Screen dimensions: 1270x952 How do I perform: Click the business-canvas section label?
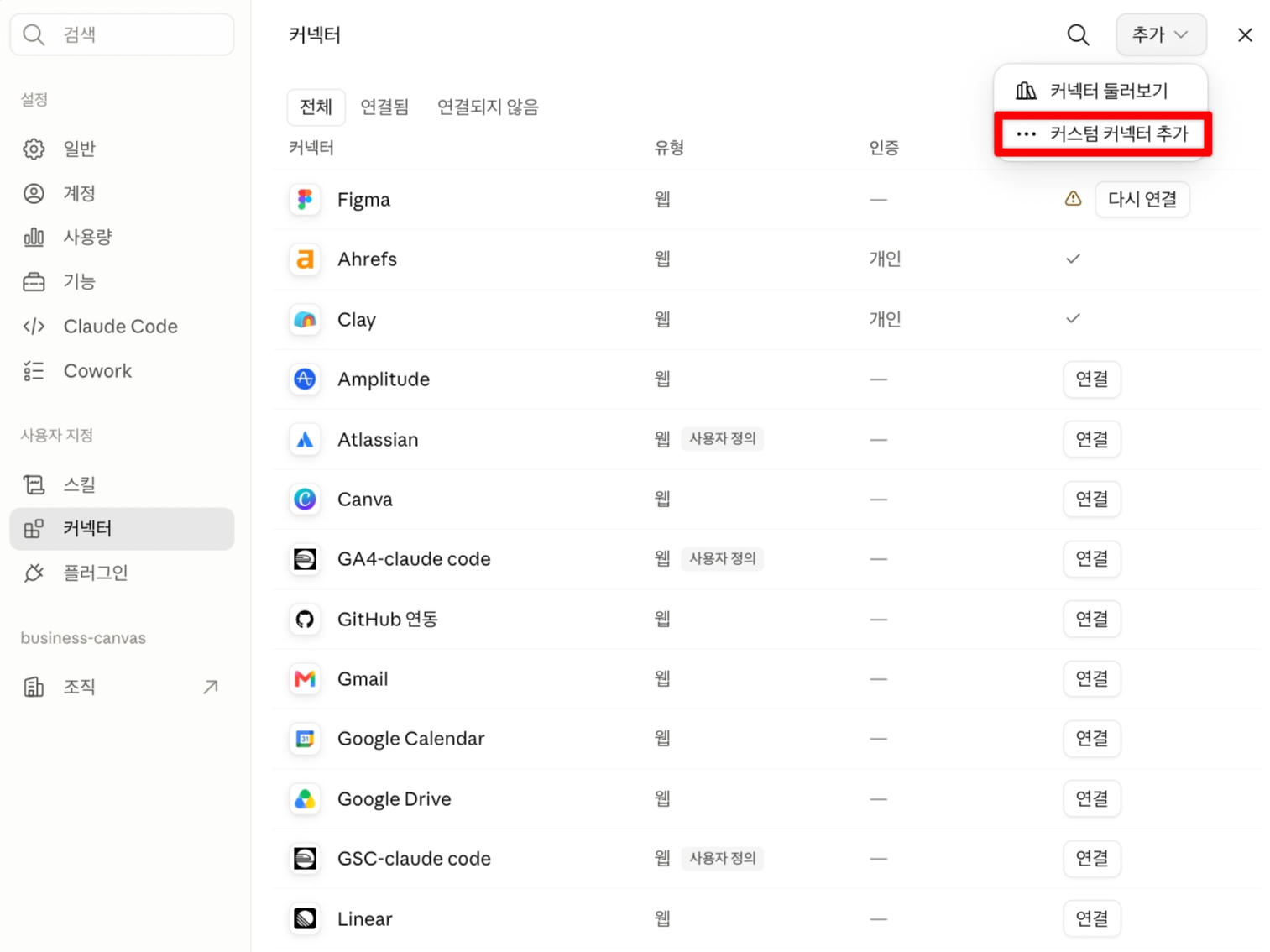pos(83,638)
